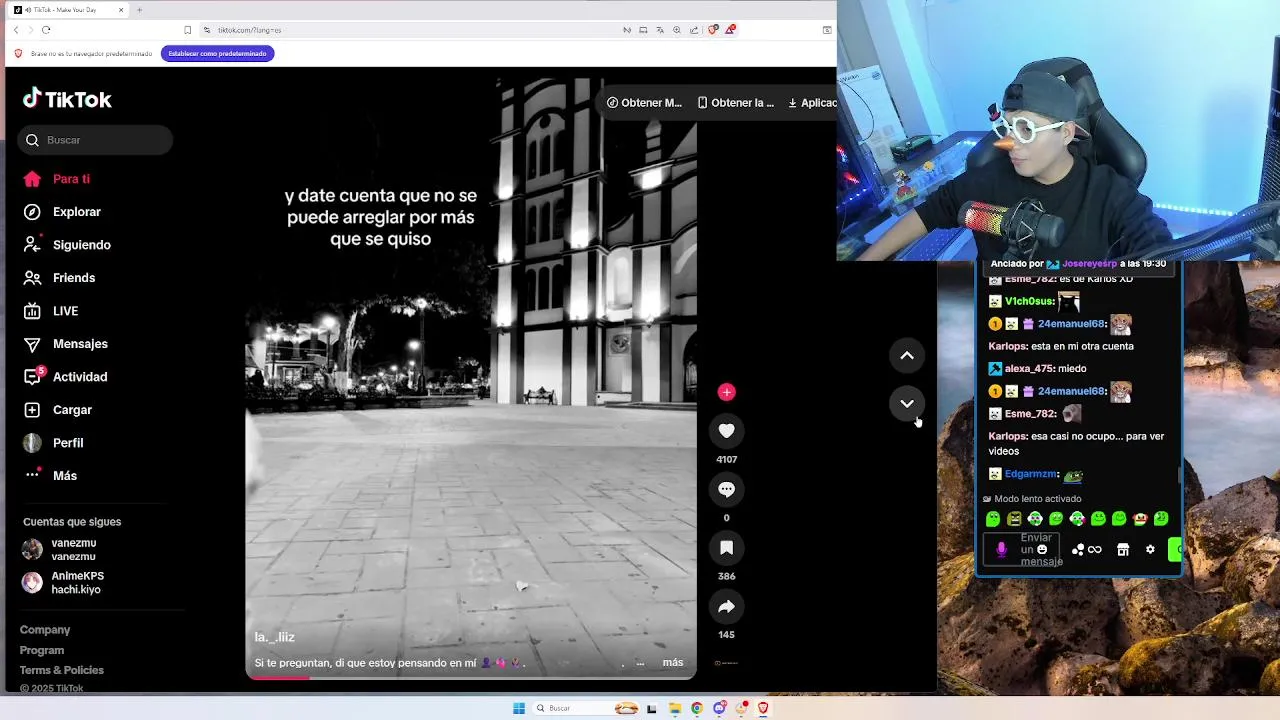Open Mensajes in the sidebar

coord(65,344)
